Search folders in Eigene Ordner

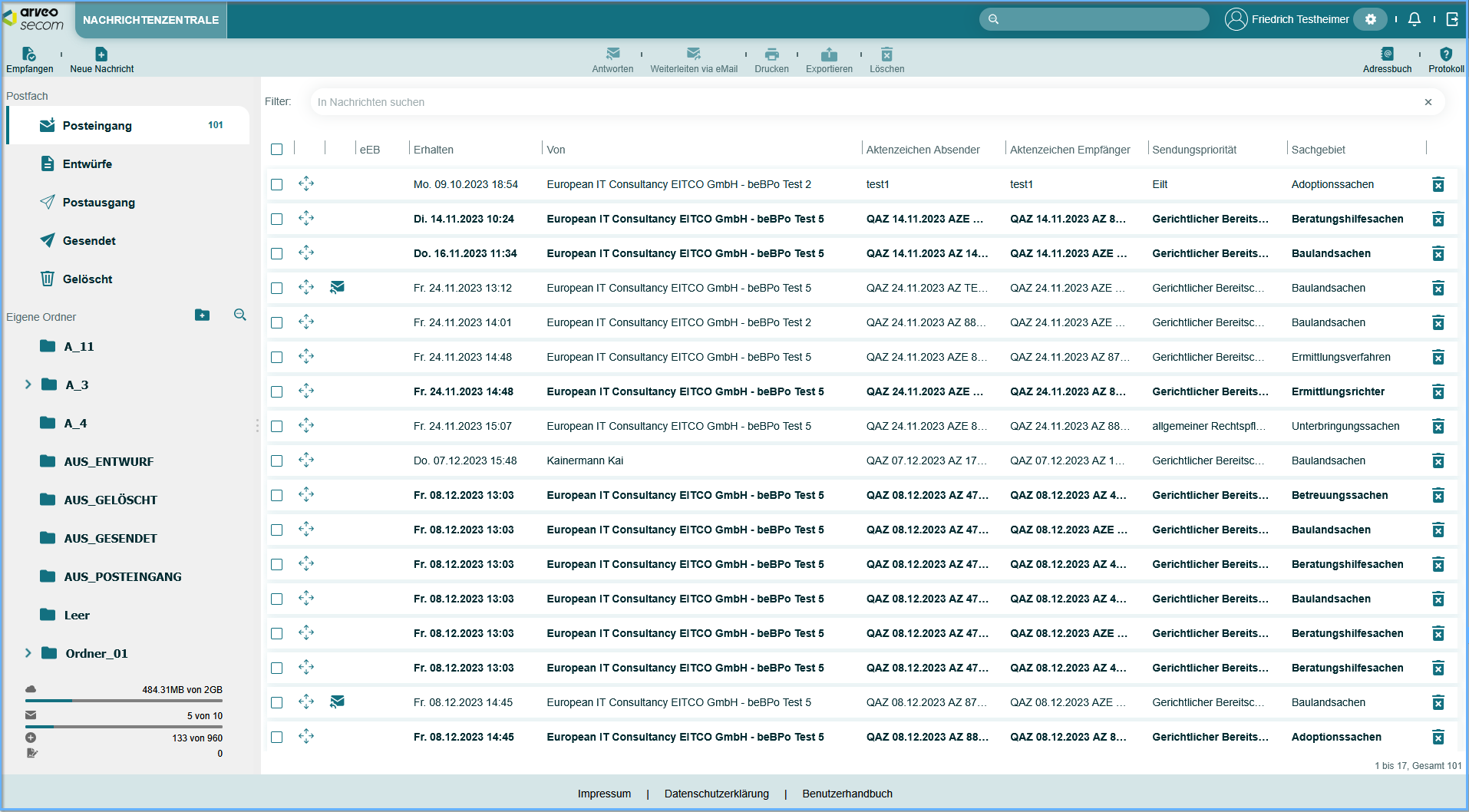tap(240, 315)
